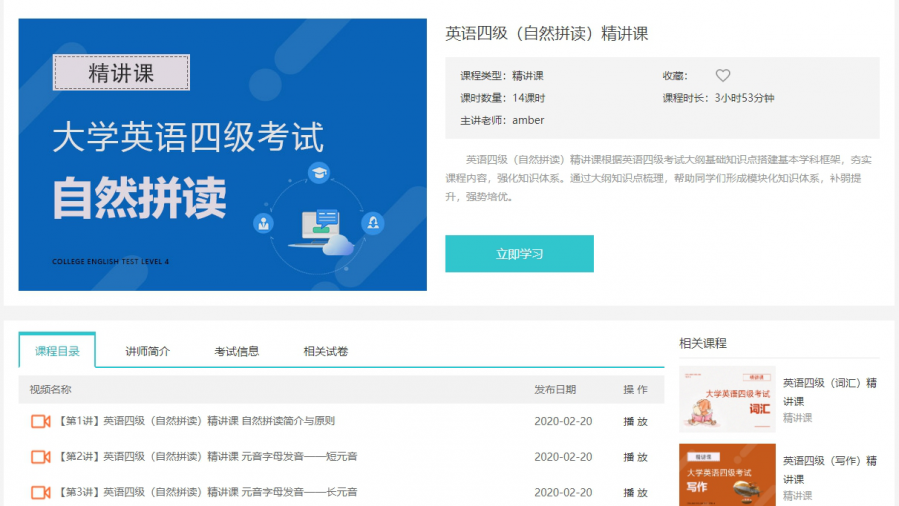Click the 大学英语四级考试 自然拼读 course banner
Image resolution: width=899 pixels, height=506 pixels.
222,155
